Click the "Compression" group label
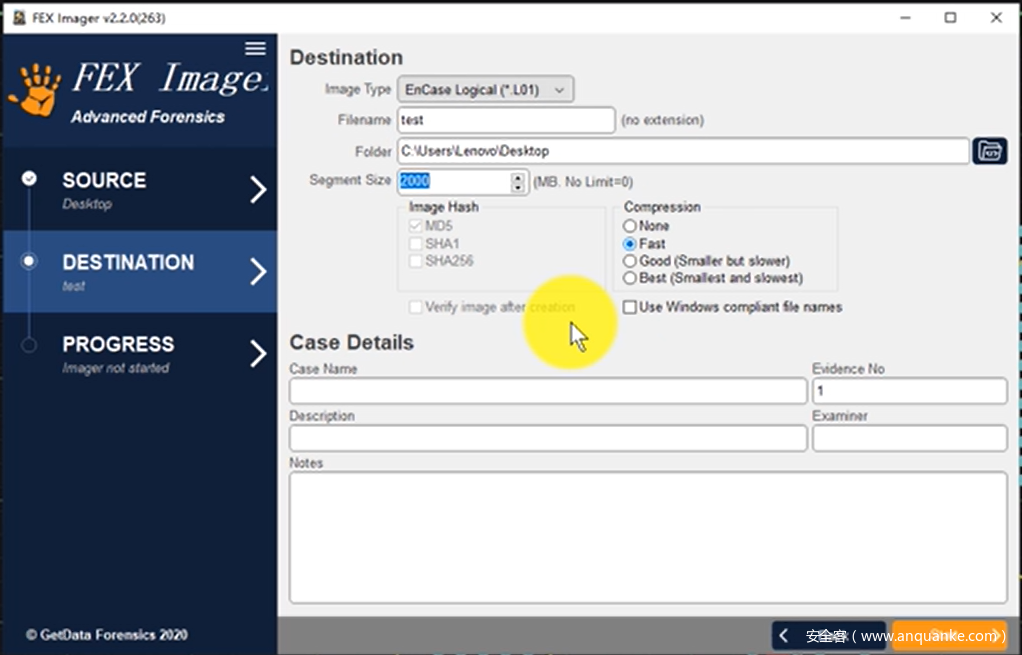Screen dimensions: 1022x655 click(x=662, y=207)
